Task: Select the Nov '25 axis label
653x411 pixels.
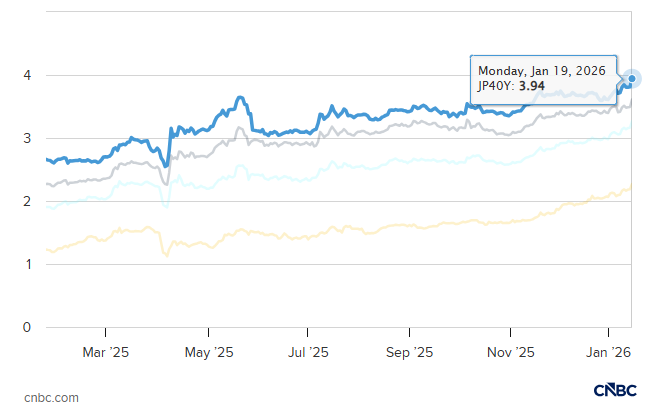Action: pos(510,352)
